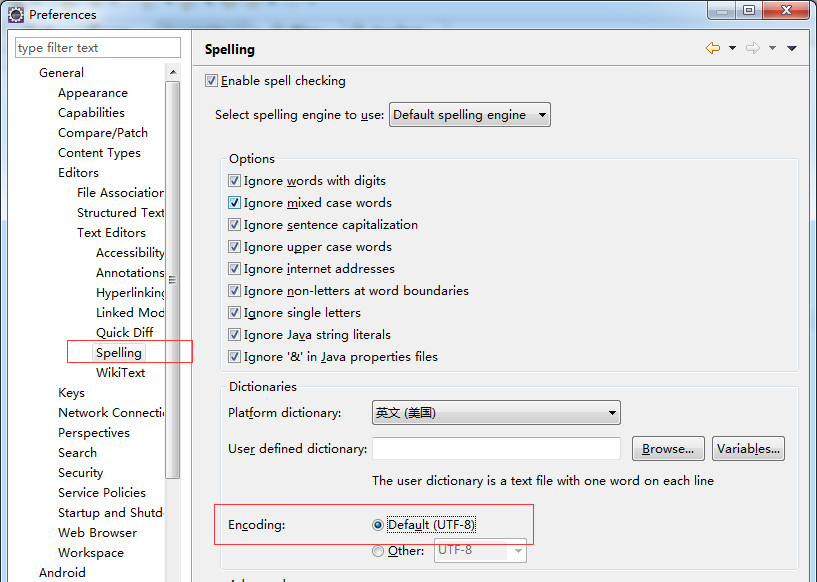Select Default (UTF-8) encoding radio button
817x582 pixels.
(377, 525)
